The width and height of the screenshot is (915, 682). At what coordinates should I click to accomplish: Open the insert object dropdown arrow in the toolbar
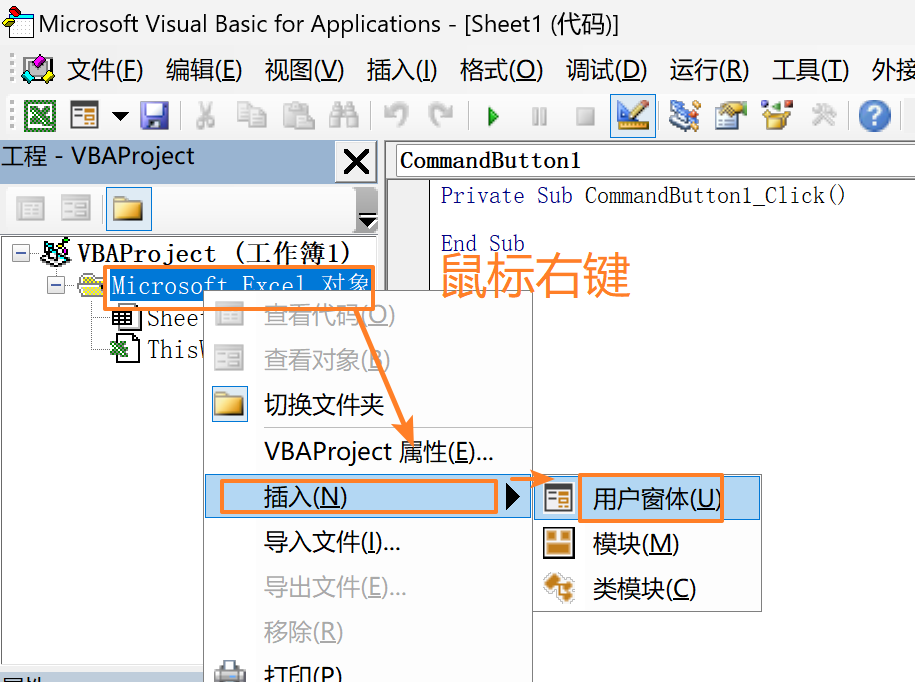120,116
